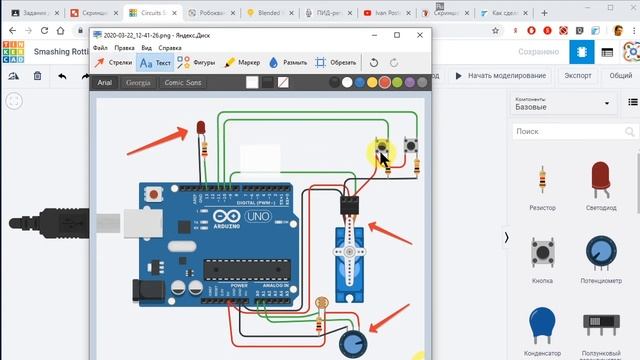Open the browser profile avatar

618,31
